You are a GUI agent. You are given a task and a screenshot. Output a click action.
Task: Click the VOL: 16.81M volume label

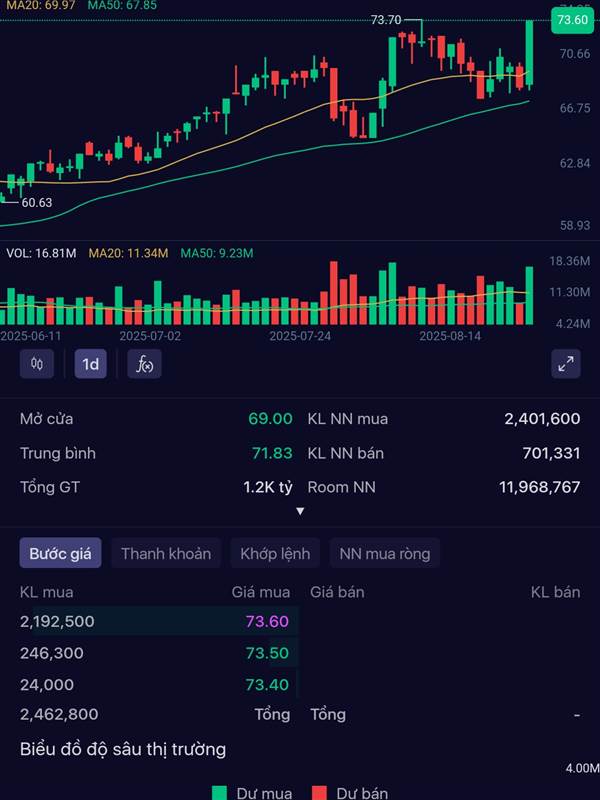(x=41, y=253)
